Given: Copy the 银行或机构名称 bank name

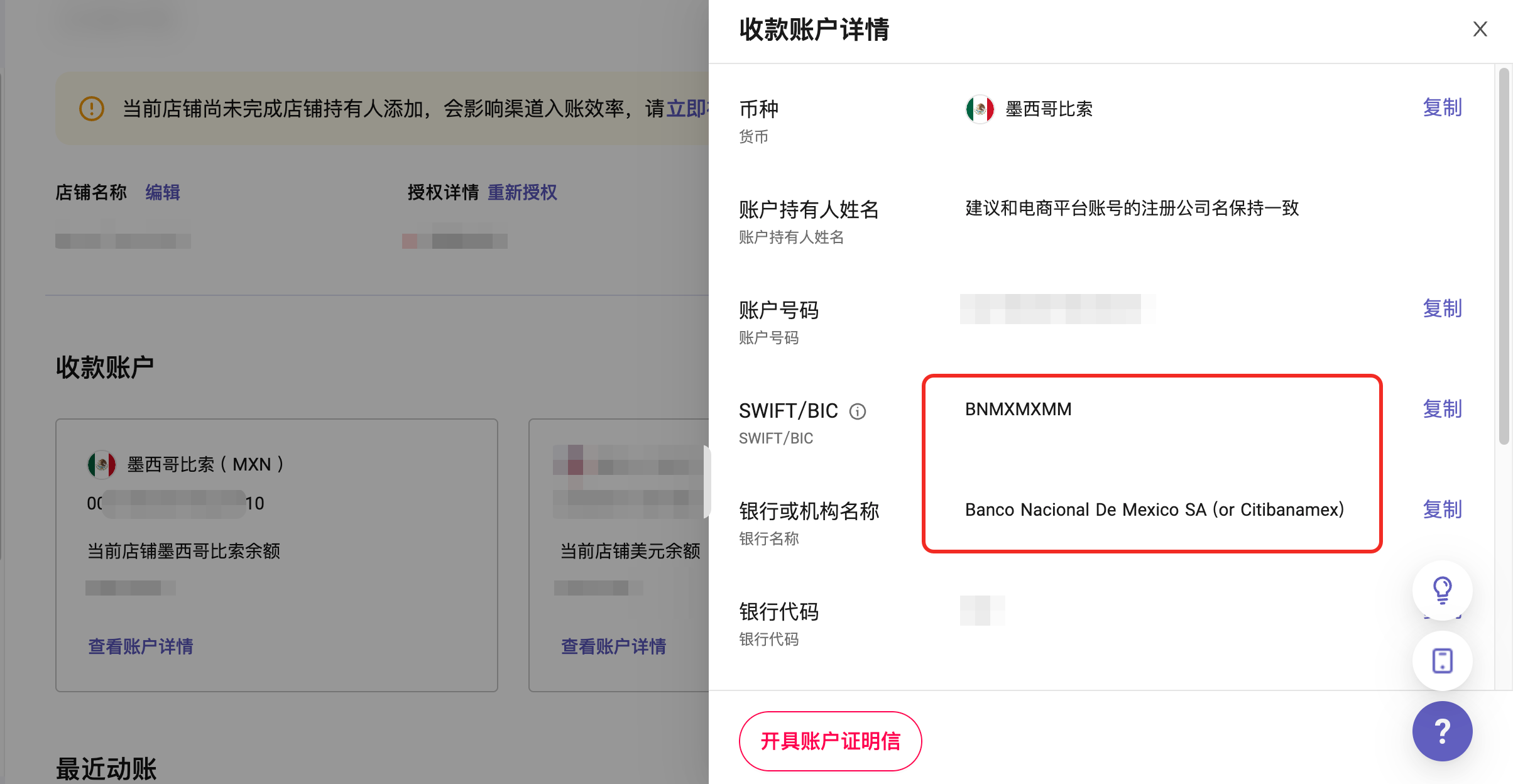Looking at the screenshot, I should [x=1442, y=510].
